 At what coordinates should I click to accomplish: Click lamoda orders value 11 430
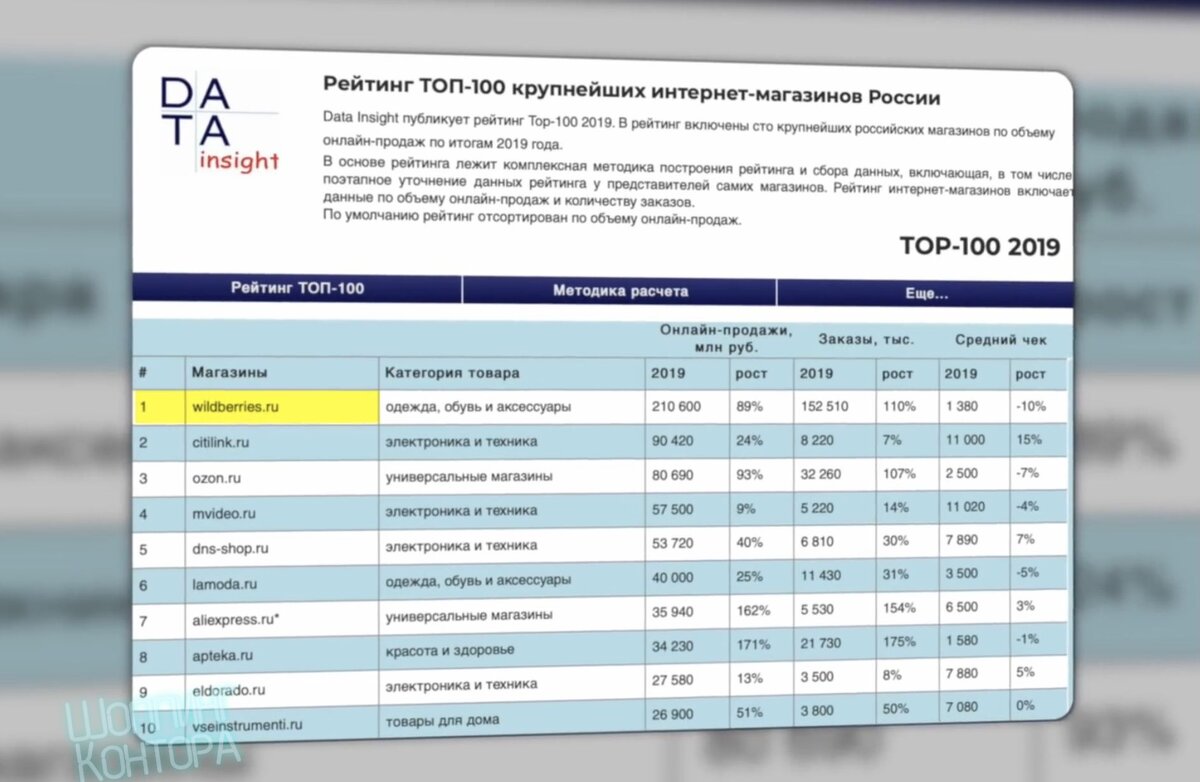click(822, 576)
